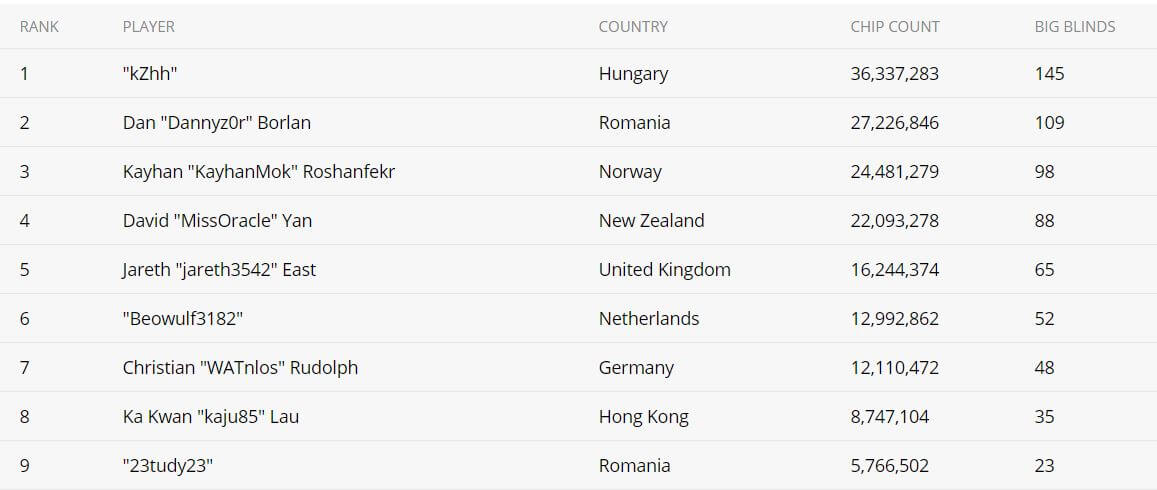The height and width of the screenshot is (490, 1157).
Task: Click the New Zealand country cell
Action: (652, 221)
